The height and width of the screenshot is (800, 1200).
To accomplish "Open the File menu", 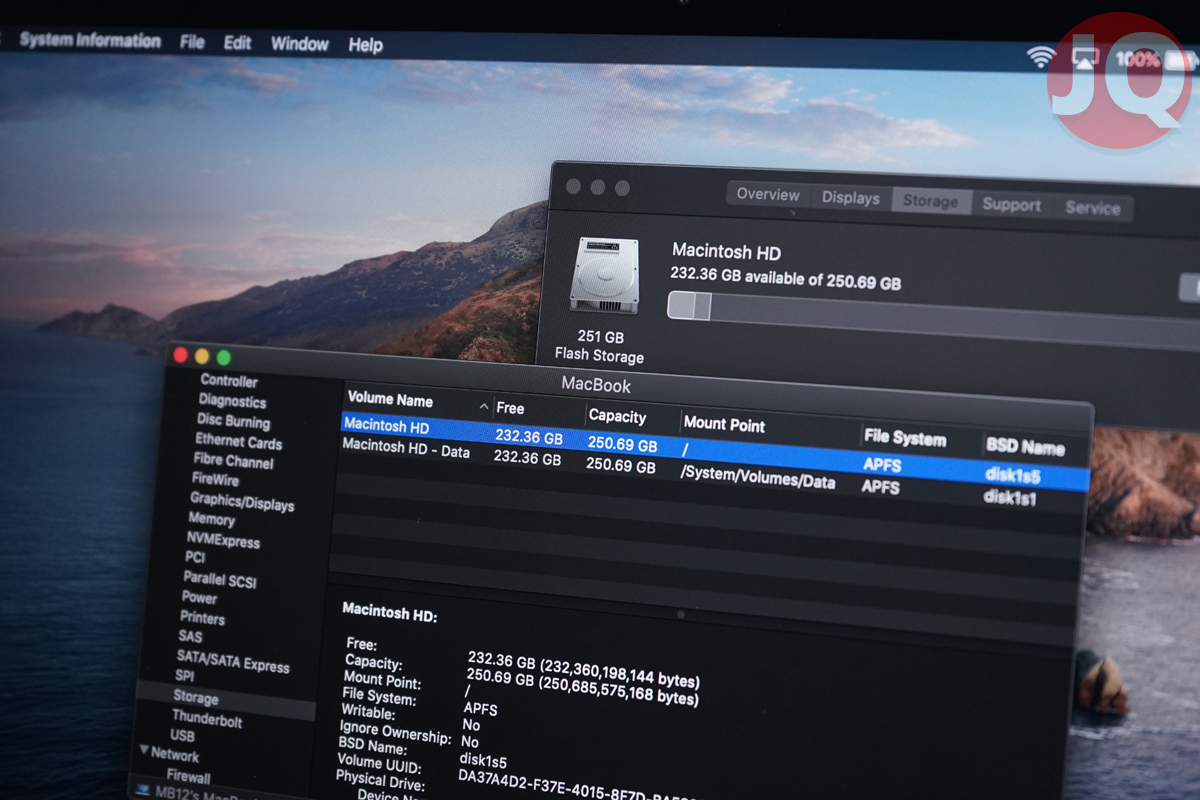I will [192, 42].
